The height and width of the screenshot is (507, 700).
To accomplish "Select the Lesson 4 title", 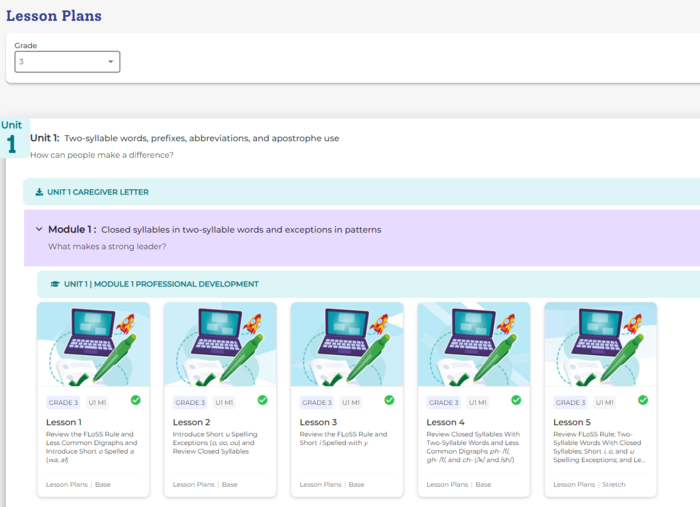I will 448,423.
